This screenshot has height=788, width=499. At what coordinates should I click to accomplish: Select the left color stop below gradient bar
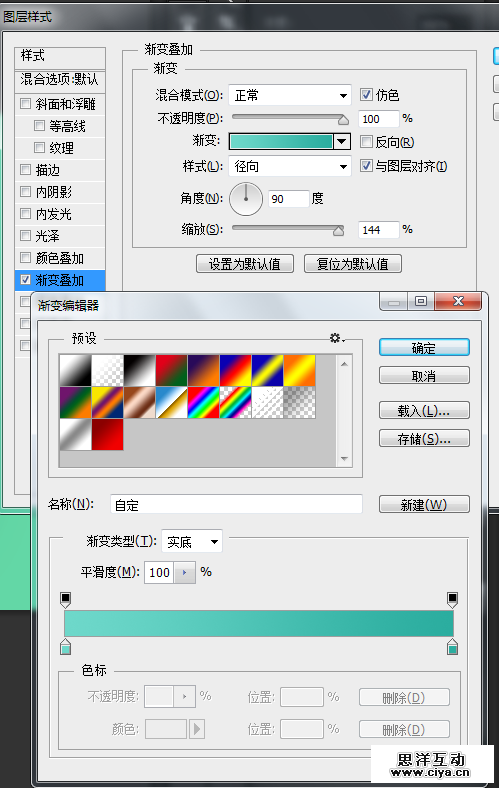tap(65, 647)
